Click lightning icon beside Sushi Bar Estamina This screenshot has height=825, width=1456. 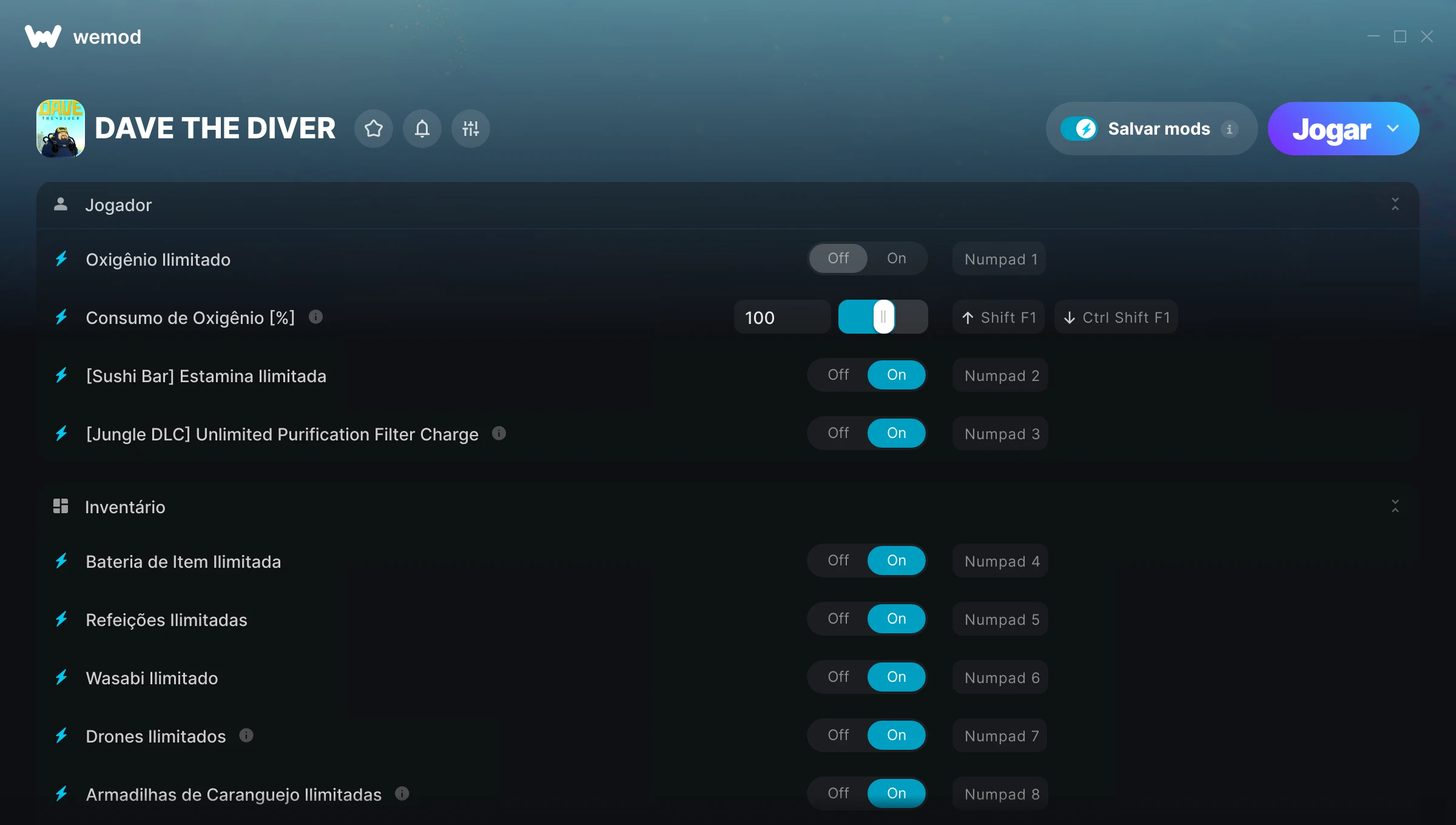tap(61, 375)
